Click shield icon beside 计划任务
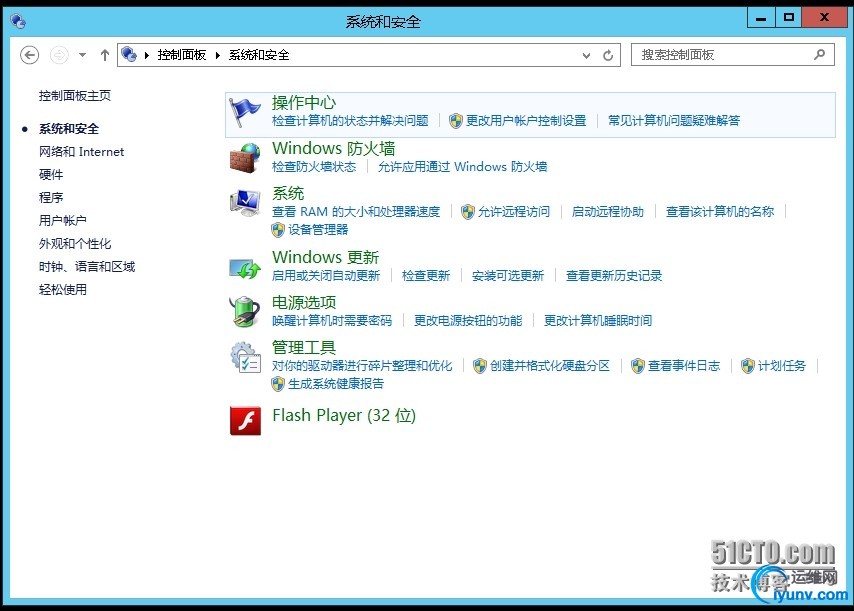Image resolution: width=854 pixels, height=611 pixels. (748, 366)
